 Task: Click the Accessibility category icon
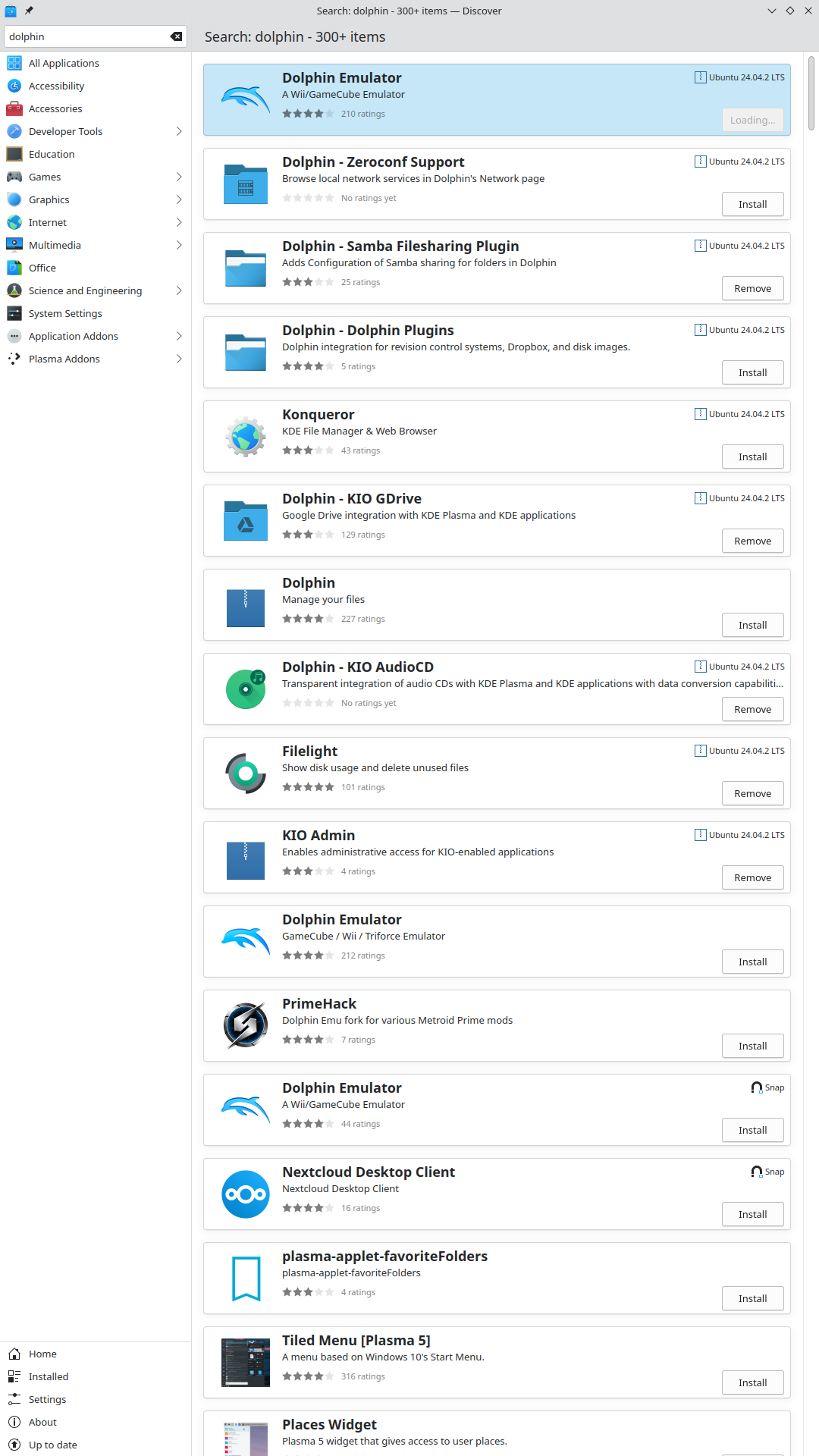(14, 86)
